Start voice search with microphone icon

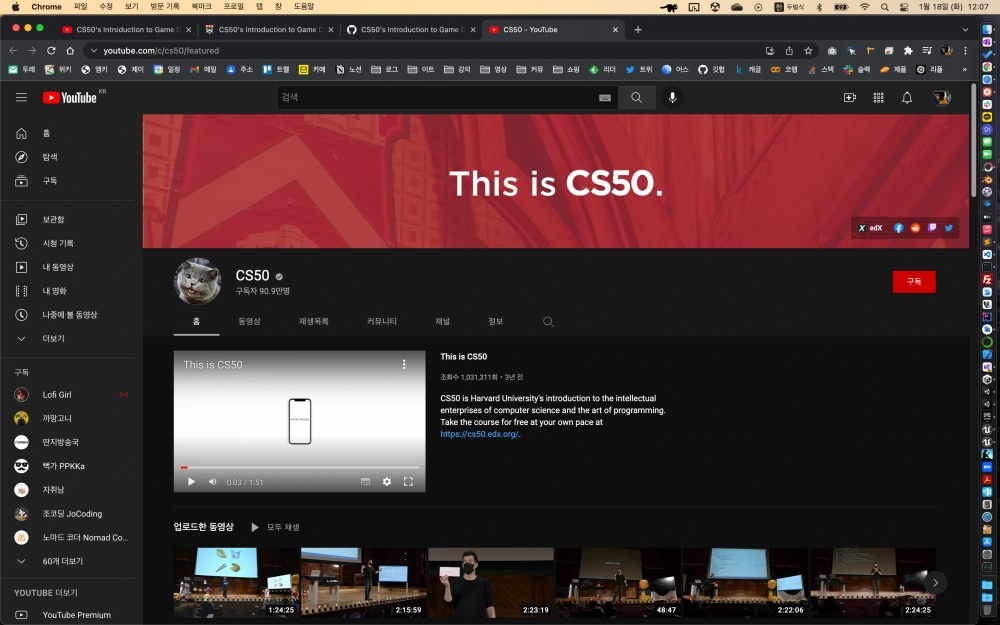[672, 98]
